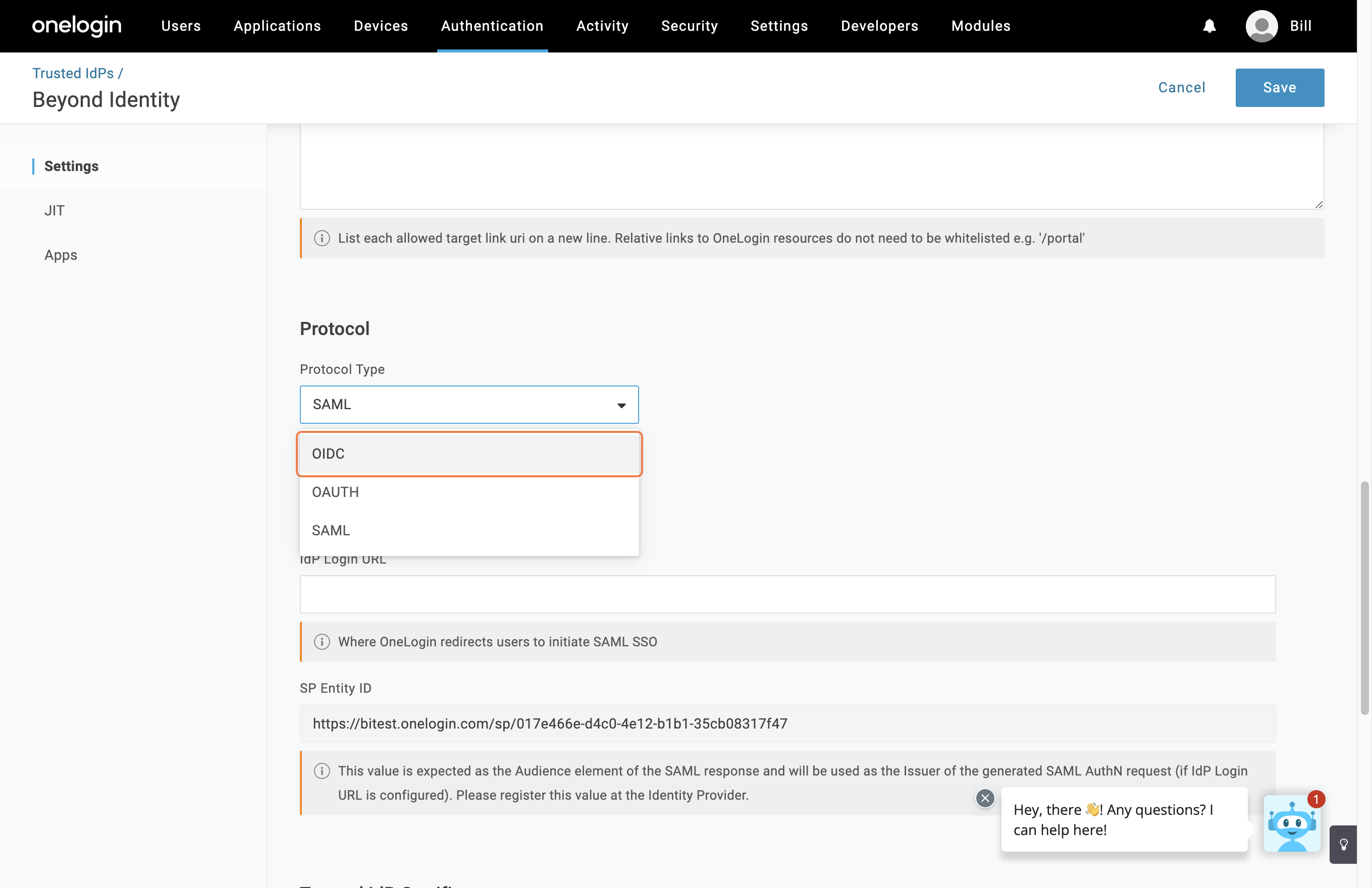Open the notifications bell
This screenshot has width=1372, height=888.
(x=1209, y=26)
